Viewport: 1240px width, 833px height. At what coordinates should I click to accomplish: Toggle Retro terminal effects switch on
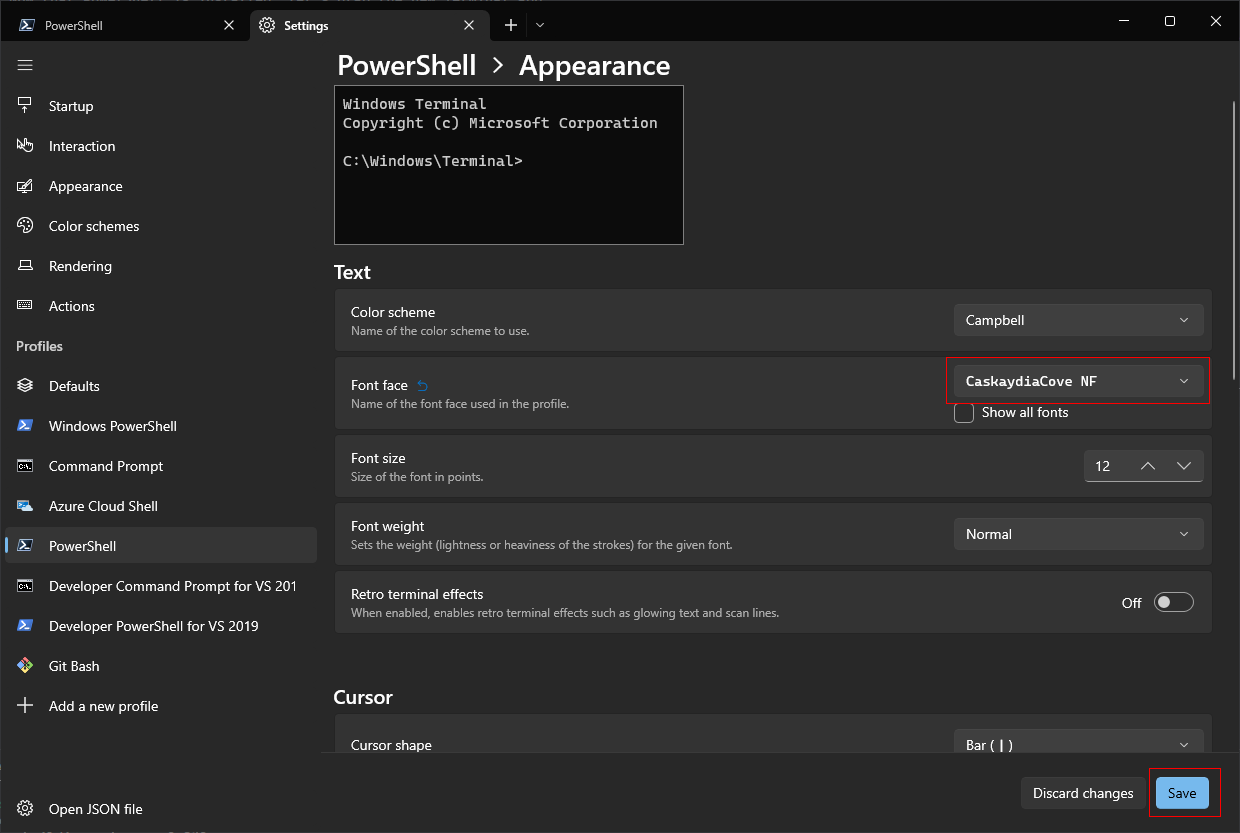(1174, 602)
